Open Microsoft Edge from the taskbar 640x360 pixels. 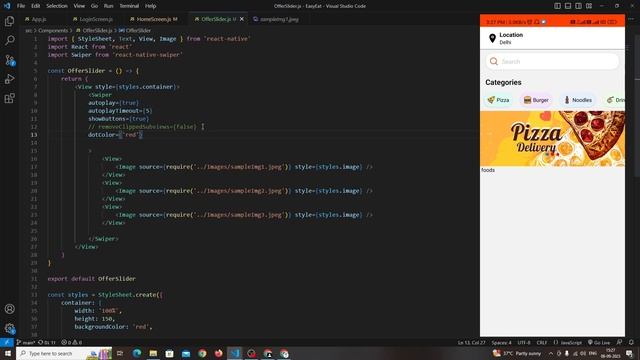[x=137, y=353]
